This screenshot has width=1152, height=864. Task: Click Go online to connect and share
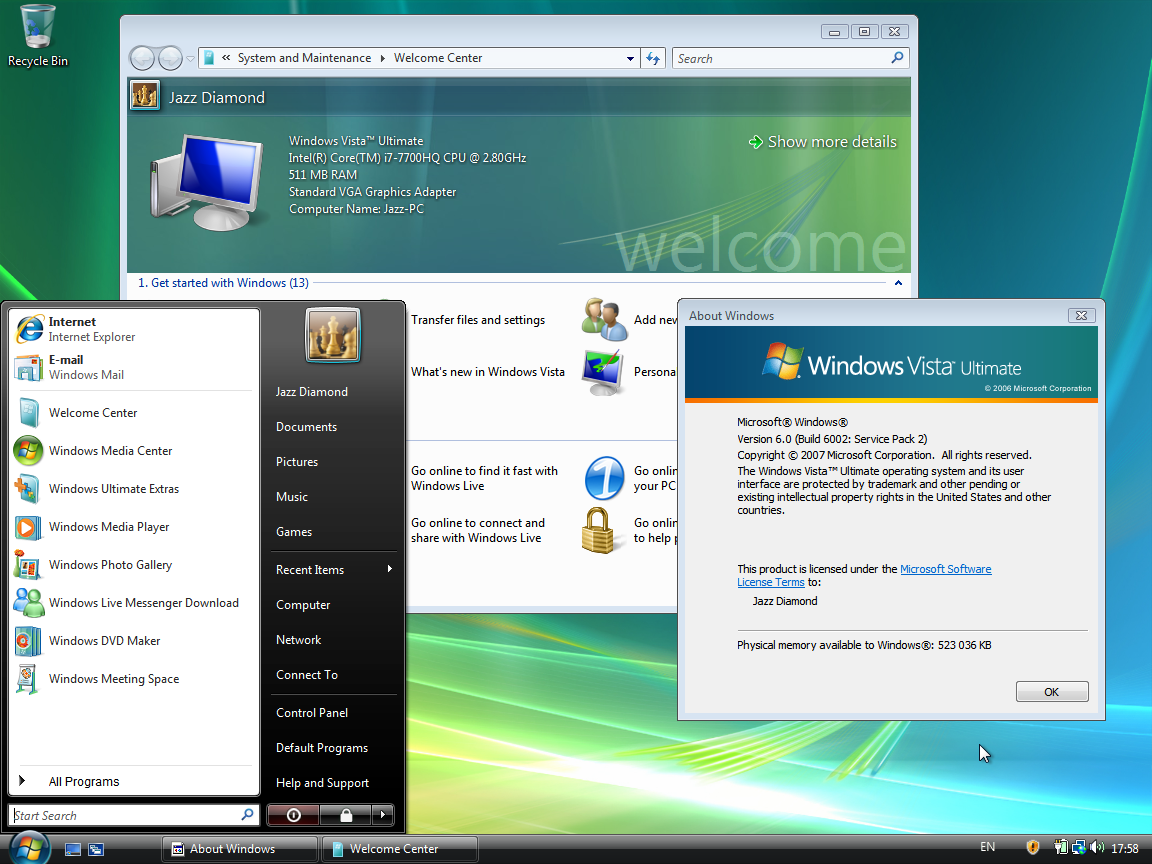(478, 530)
